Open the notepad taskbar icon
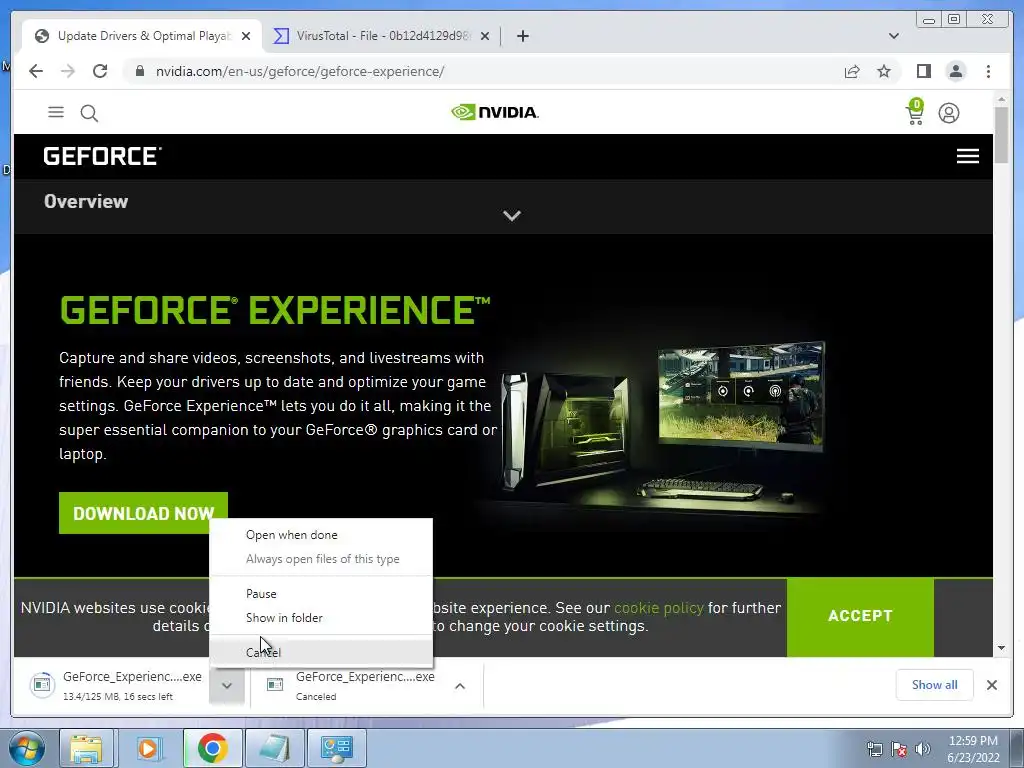Screen dimensions: 1024x768 [x=274, y=748]
